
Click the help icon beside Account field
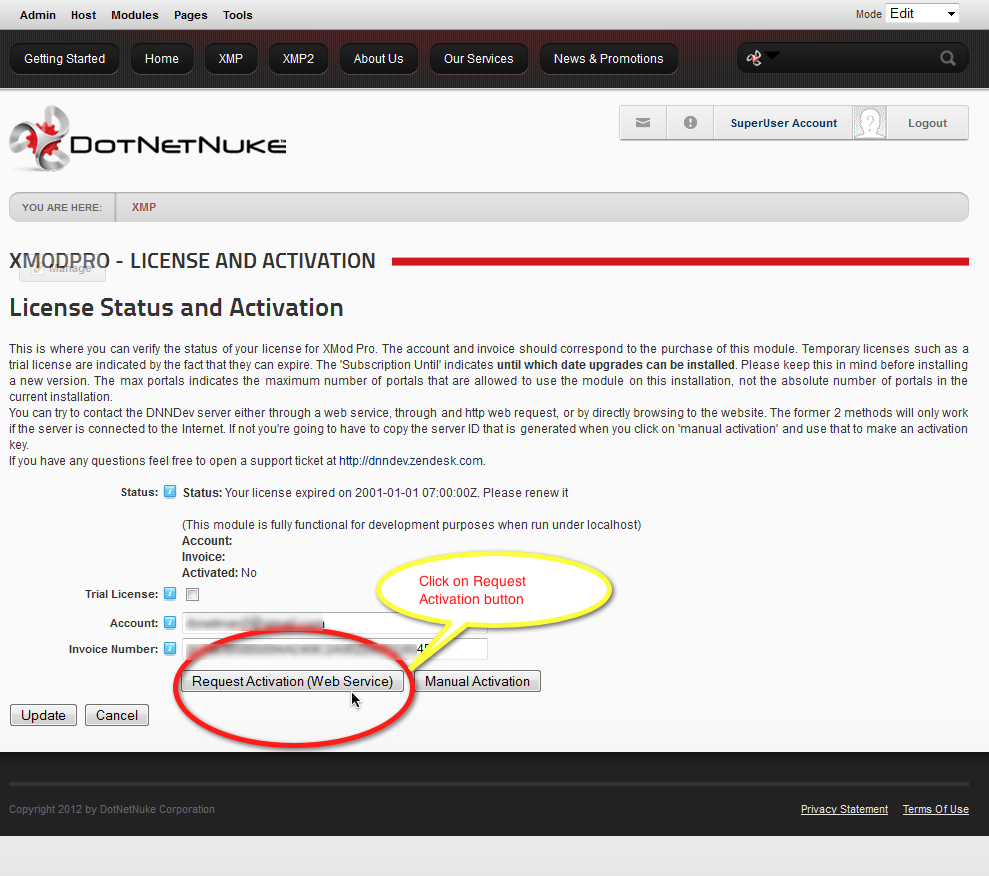click(x=170, y=622)
